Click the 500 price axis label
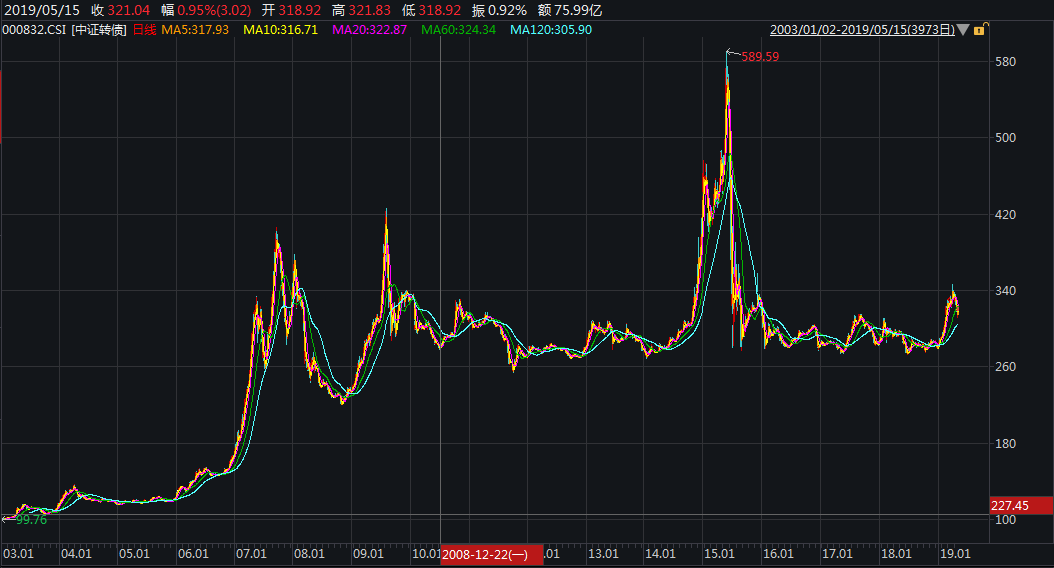The image size is (1054, 568). 1006,137
